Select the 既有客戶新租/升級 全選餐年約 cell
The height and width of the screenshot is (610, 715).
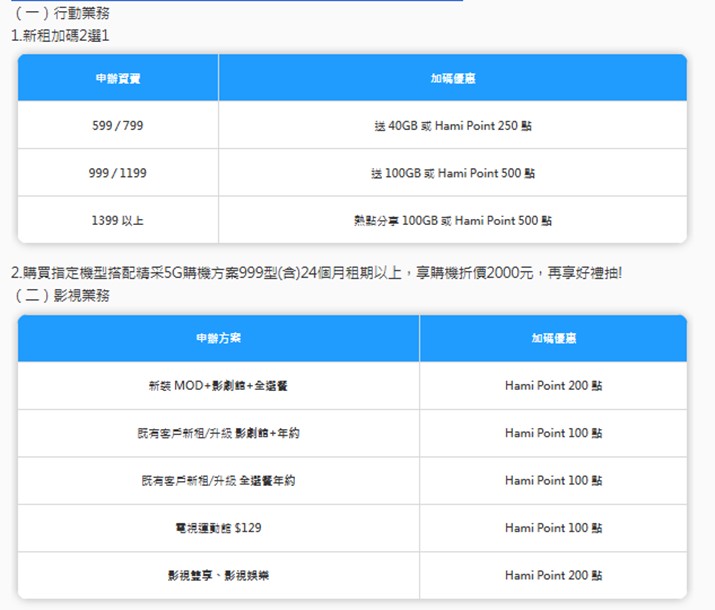[x=218, y=481]
